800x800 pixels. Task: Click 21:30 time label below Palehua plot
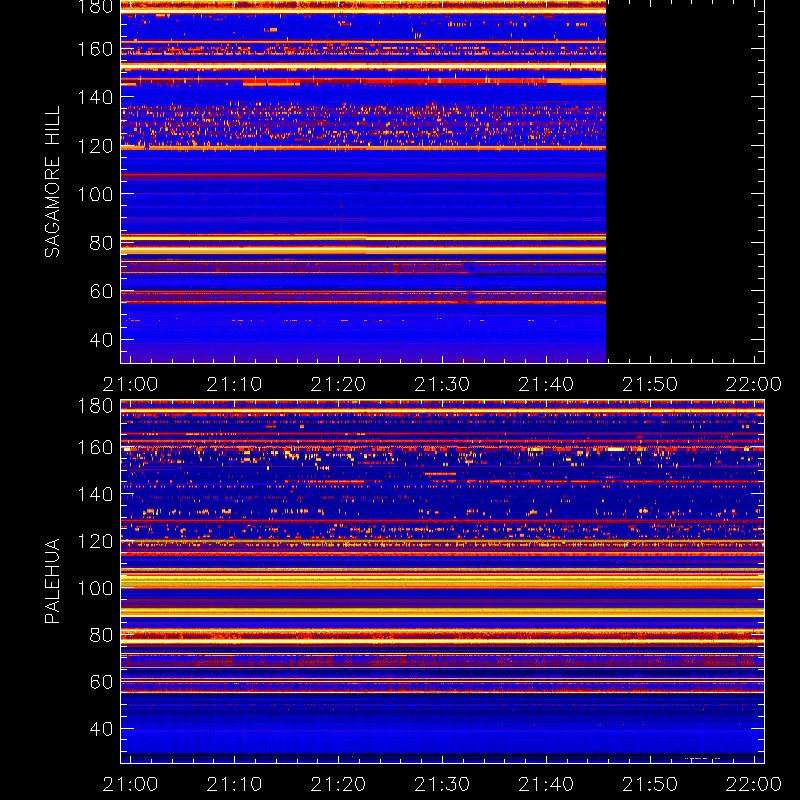tap(442, 784)
